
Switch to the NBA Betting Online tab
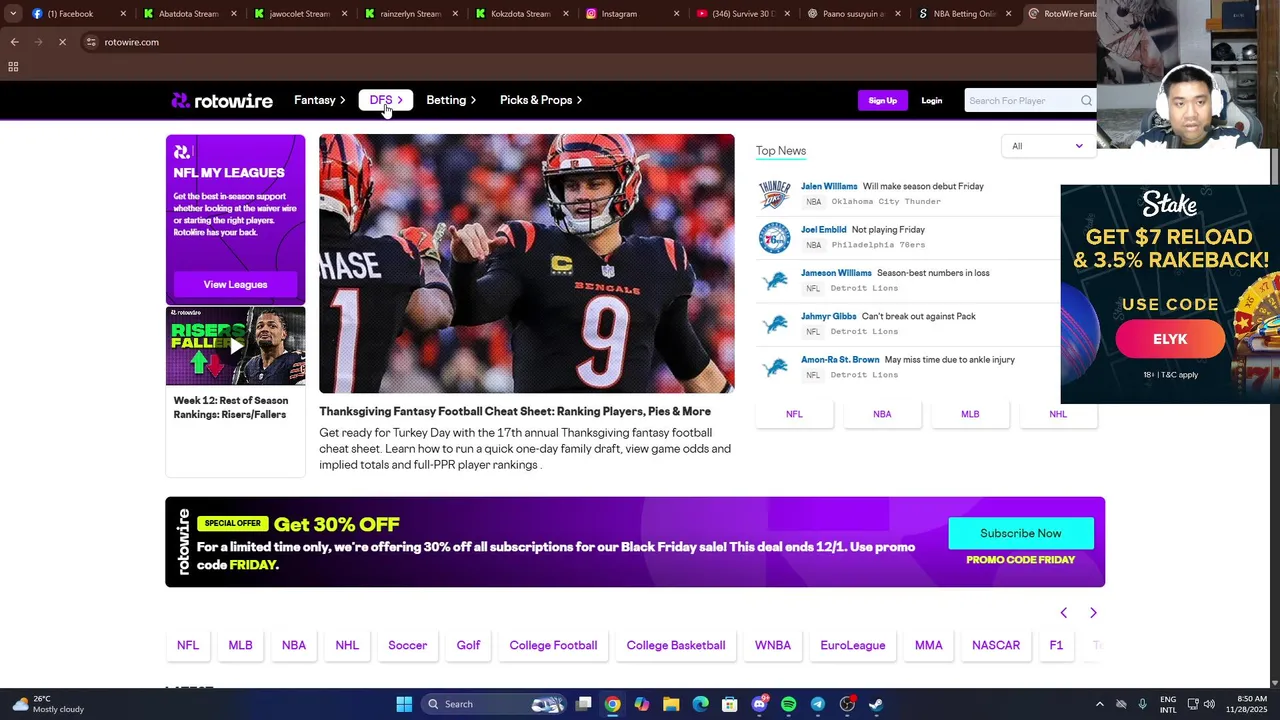click(964, 14)
